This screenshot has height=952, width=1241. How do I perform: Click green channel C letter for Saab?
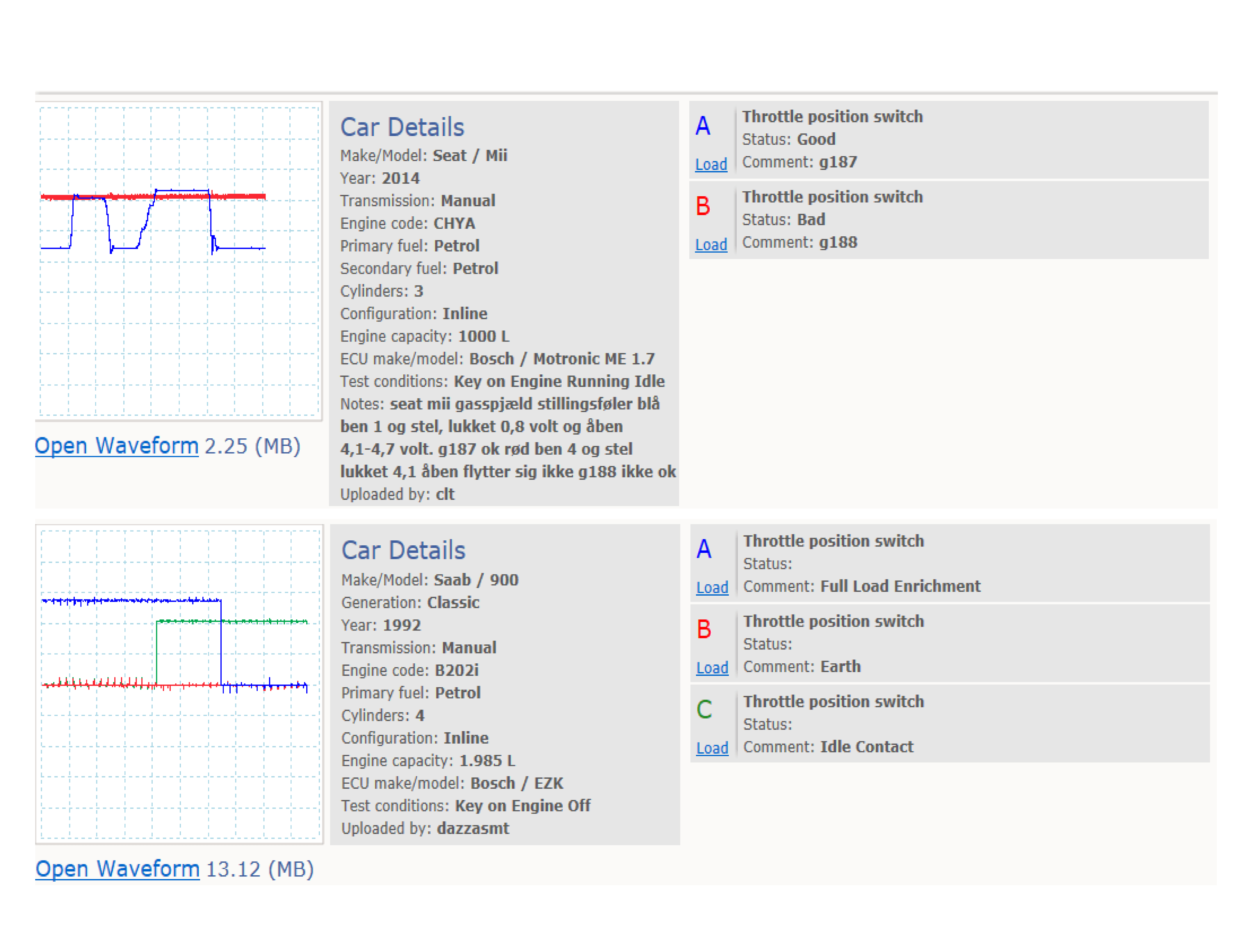click(704, 710)
